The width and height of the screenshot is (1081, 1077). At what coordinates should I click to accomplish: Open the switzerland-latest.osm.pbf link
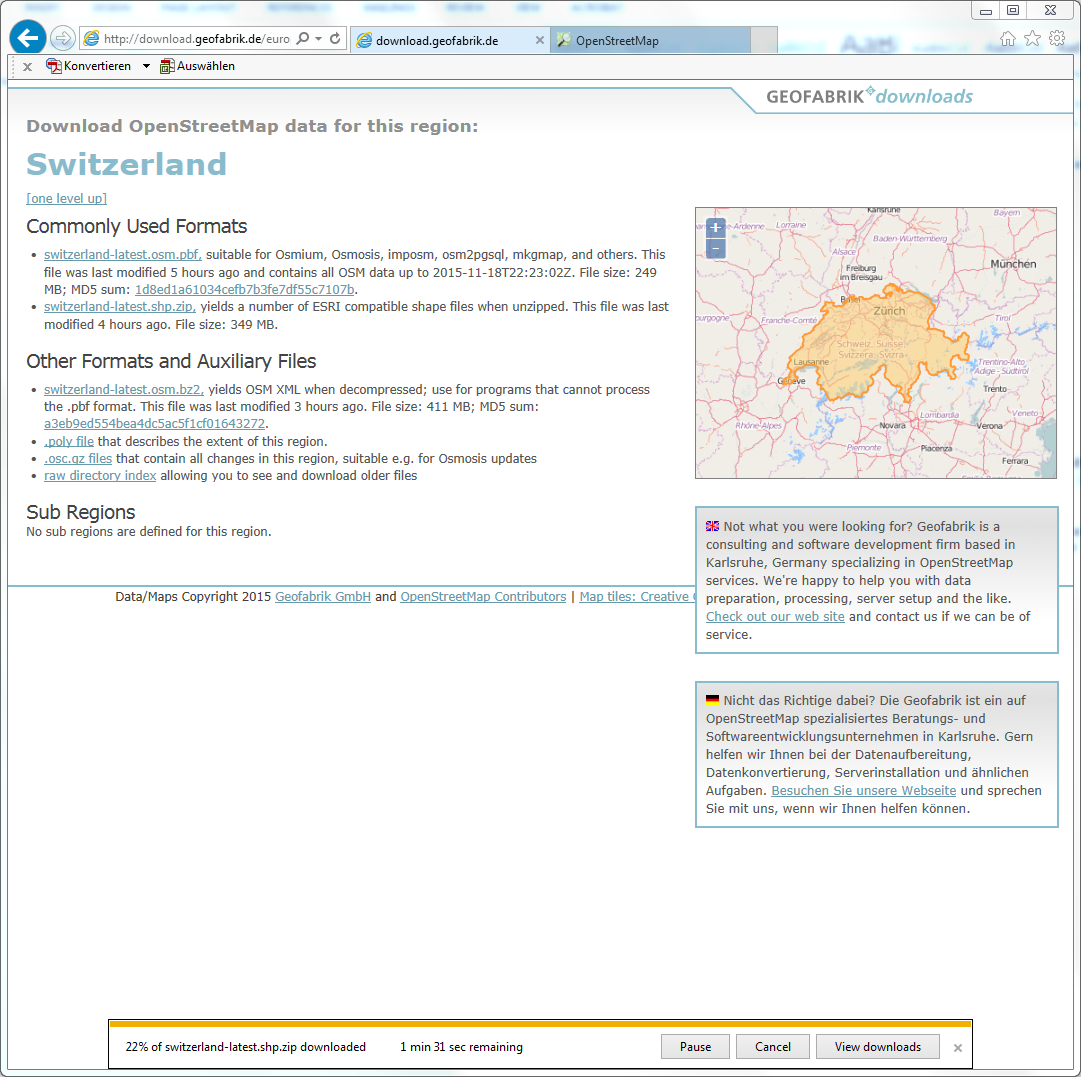click(122, 255)
